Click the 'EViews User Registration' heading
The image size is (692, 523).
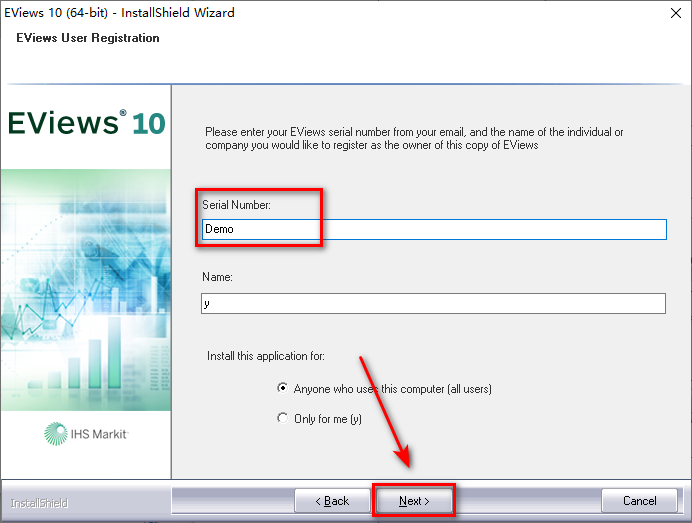click(88, 38)
